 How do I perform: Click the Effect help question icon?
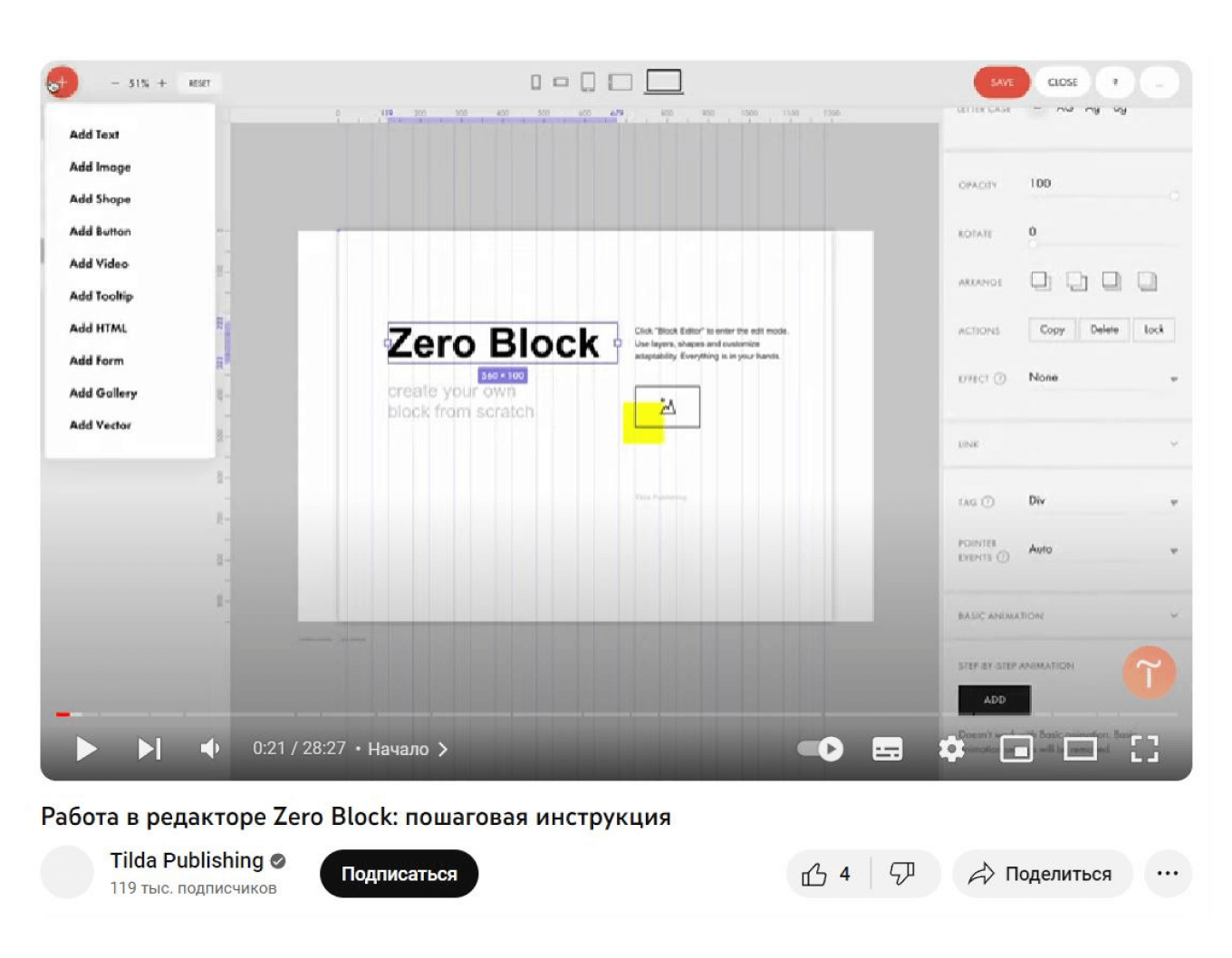[1000, 378]
